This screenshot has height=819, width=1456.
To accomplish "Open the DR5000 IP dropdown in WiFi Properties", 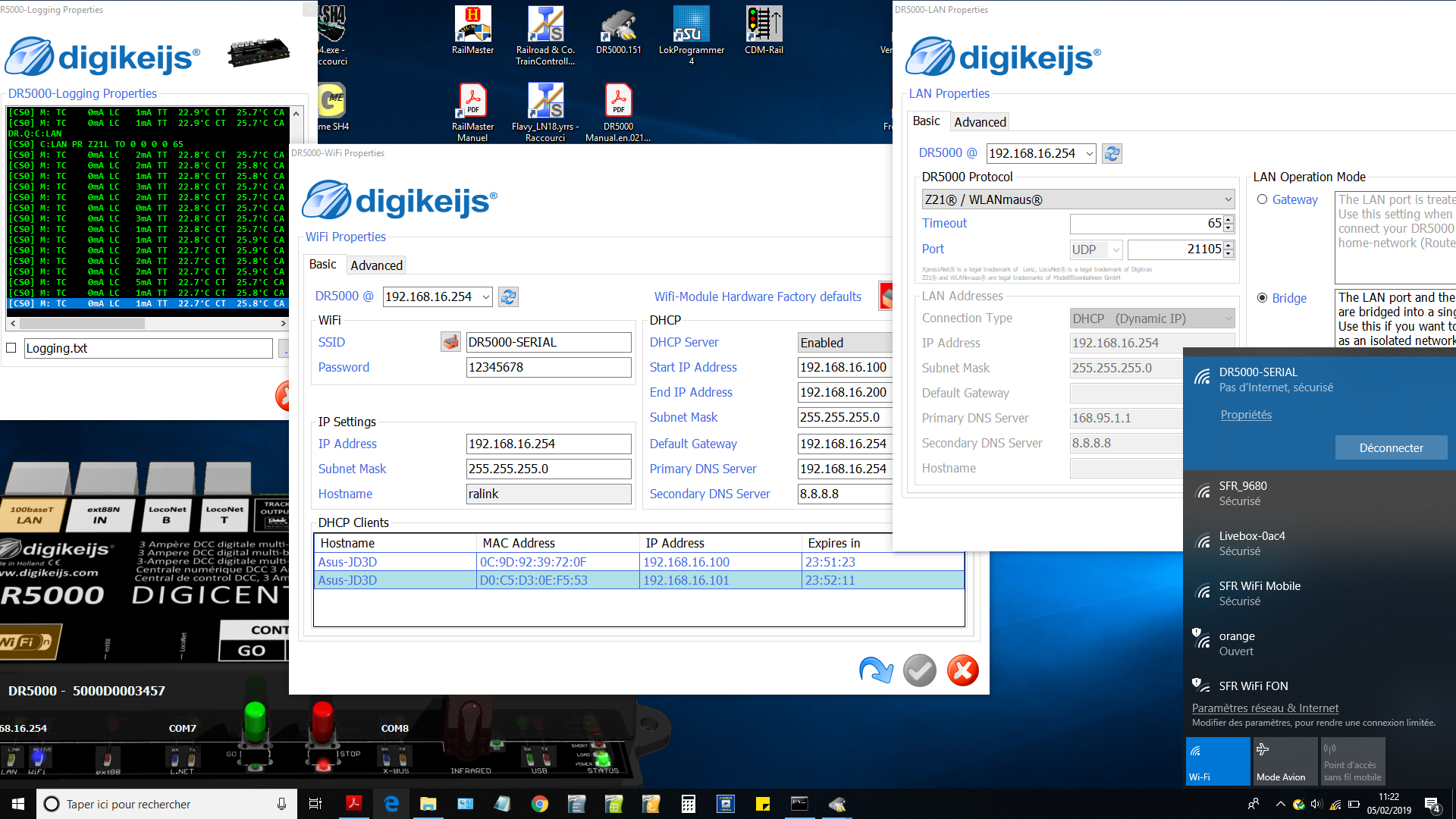I will tap(485, 297).
